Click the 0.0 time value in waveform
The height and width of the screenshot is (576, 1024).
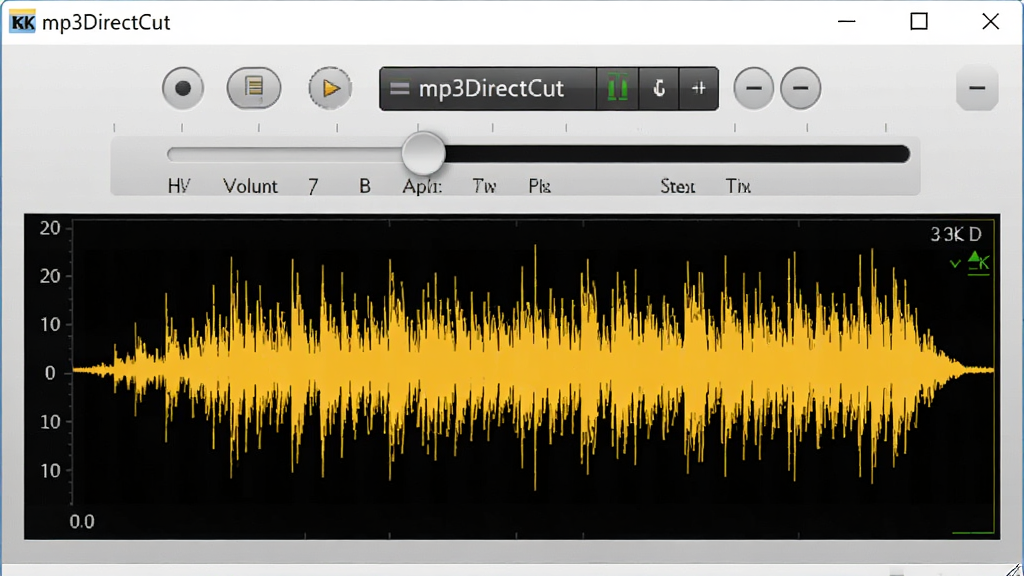[82, 521]
